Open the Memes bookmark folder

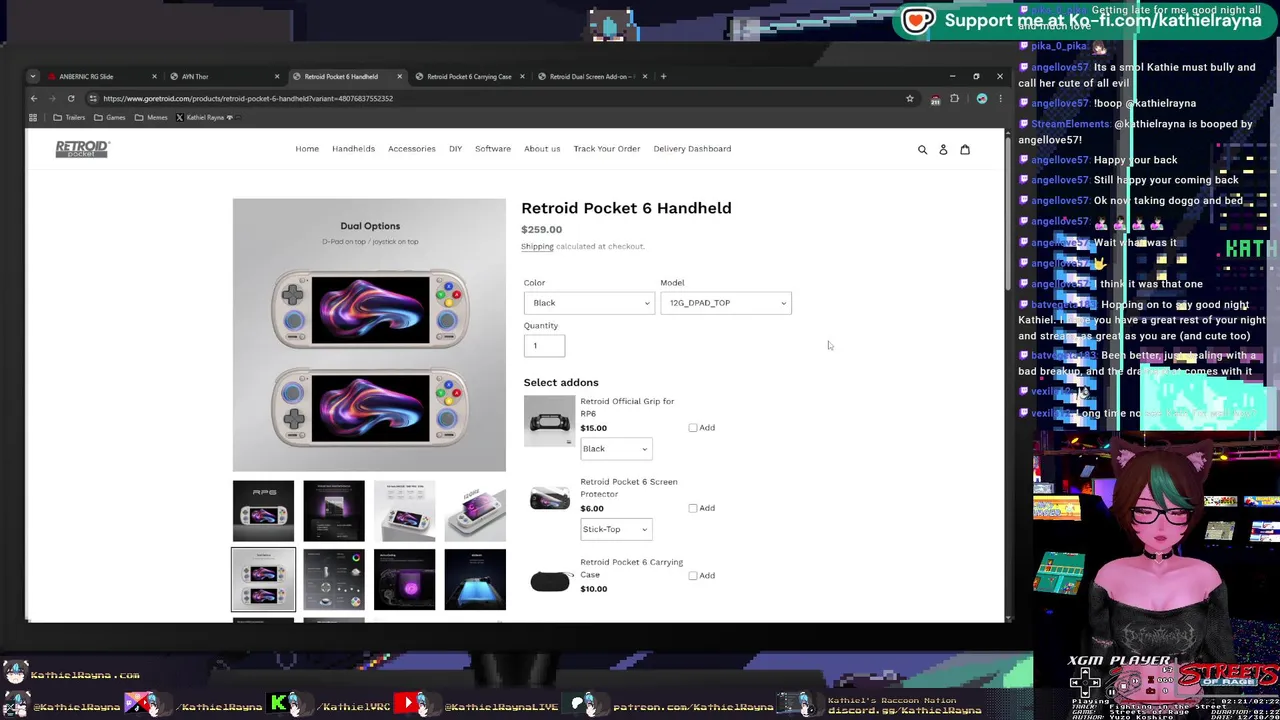coord(152,117)
